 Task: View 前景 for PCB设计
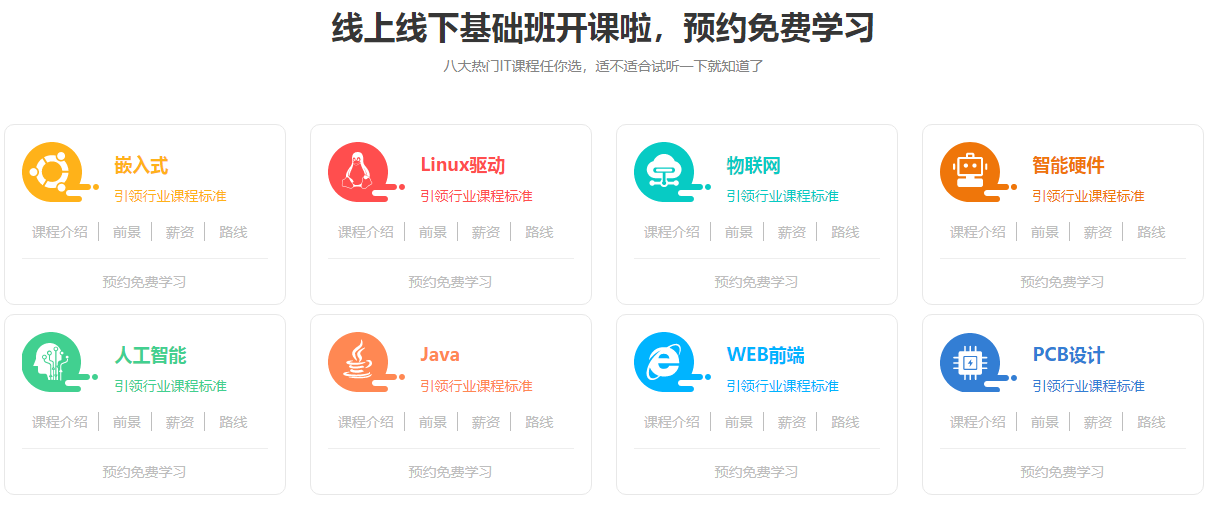click(1044, 422)
